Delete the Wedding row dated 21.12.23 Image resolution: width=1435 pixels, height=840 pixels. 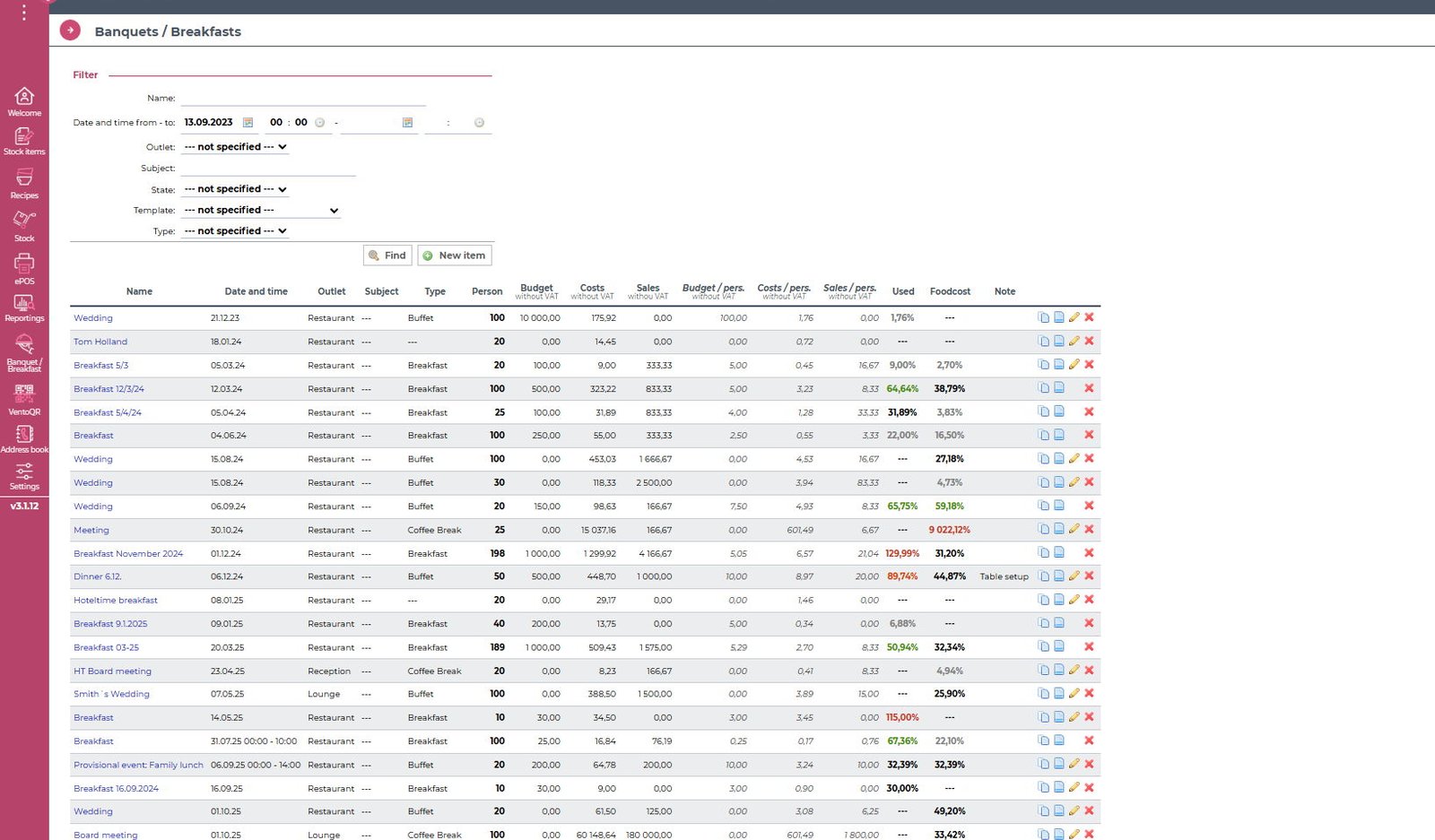click(x=1089, y=317)
